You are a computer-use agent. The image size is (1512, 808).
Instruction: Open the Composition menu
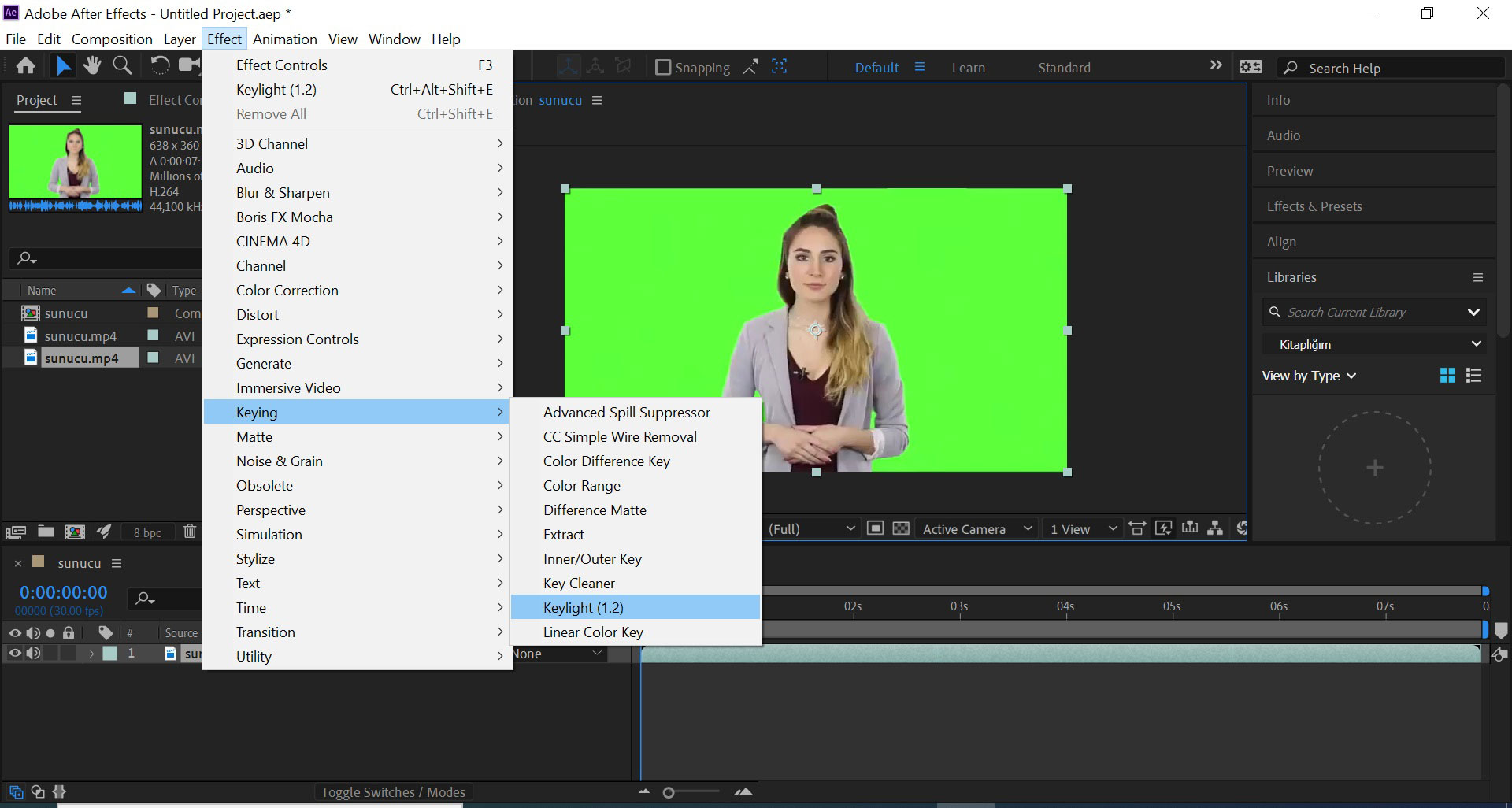pos(112,39)
